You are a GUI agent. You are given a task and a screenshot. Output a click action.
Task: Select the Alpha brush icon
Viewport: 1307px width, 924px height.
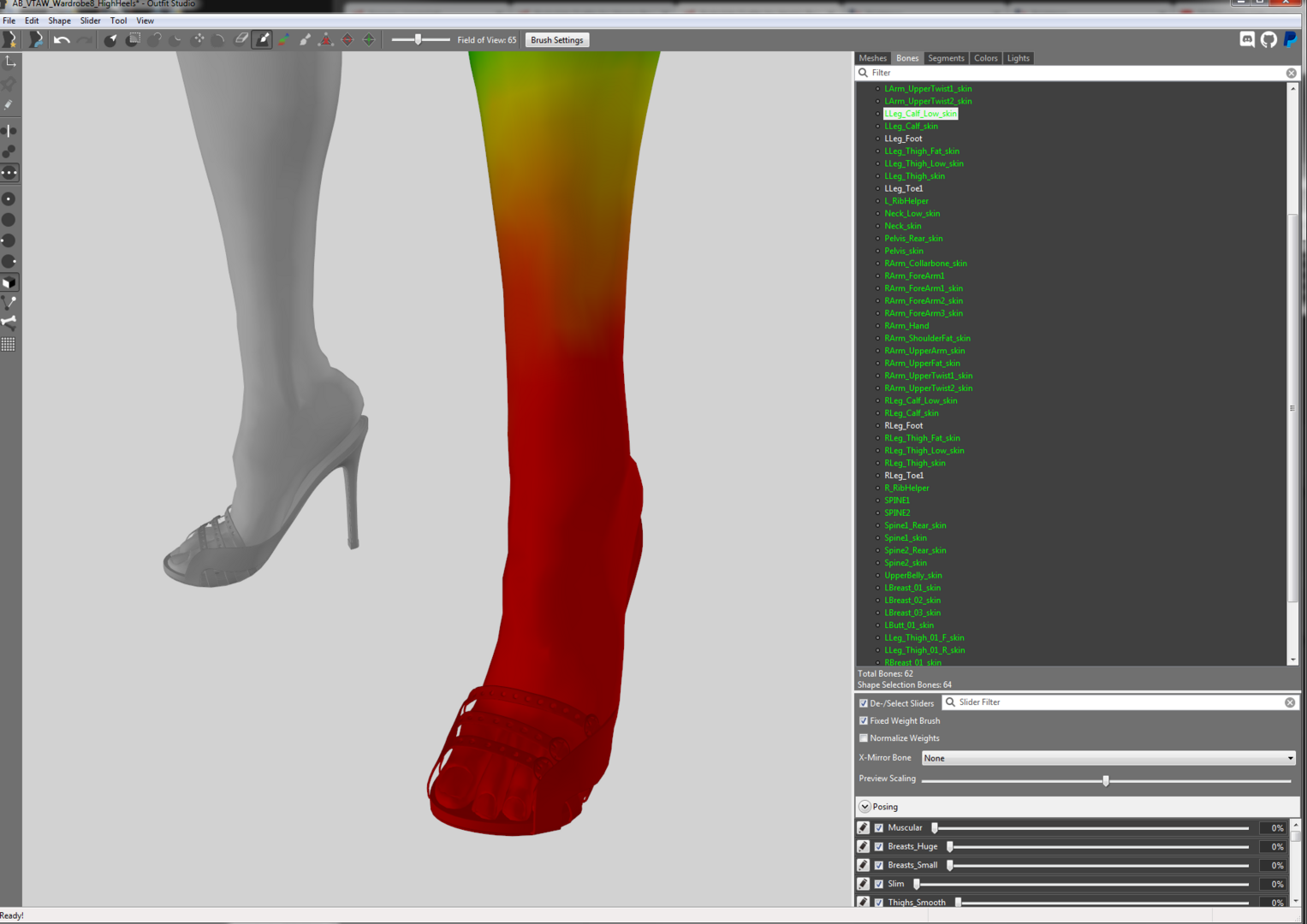pyautogui.click(x=305, y=39)
